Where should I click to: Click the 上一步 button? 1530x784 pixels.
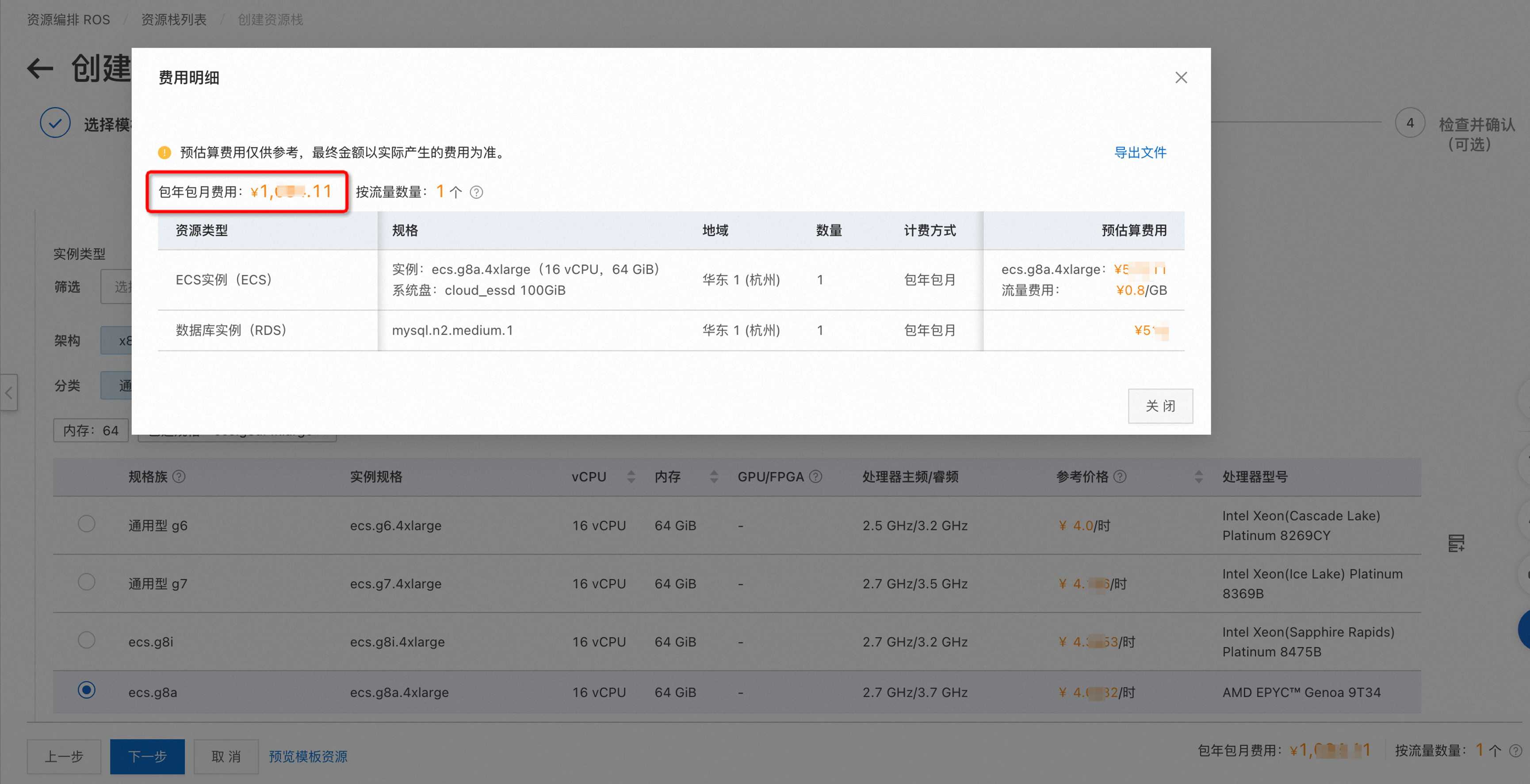[x=64, y=757]
